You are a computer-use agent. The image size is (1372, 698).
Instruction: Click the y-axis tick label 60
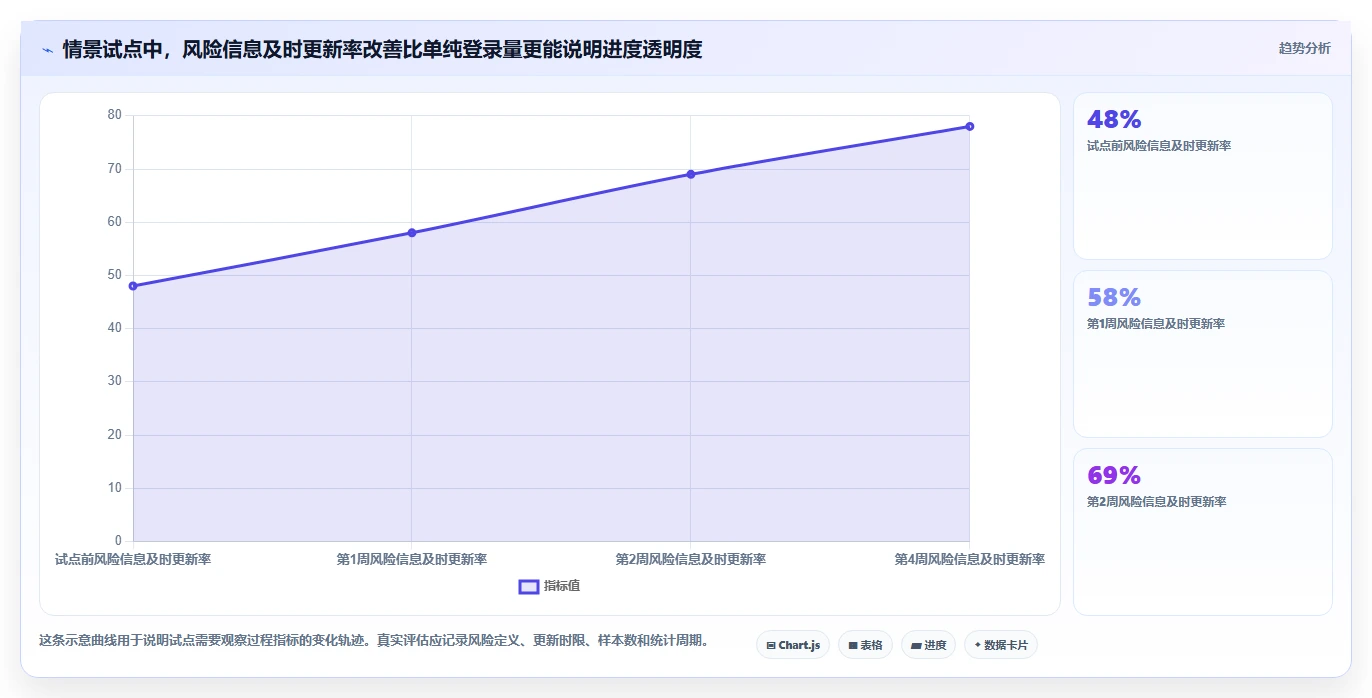click(115, 222)
